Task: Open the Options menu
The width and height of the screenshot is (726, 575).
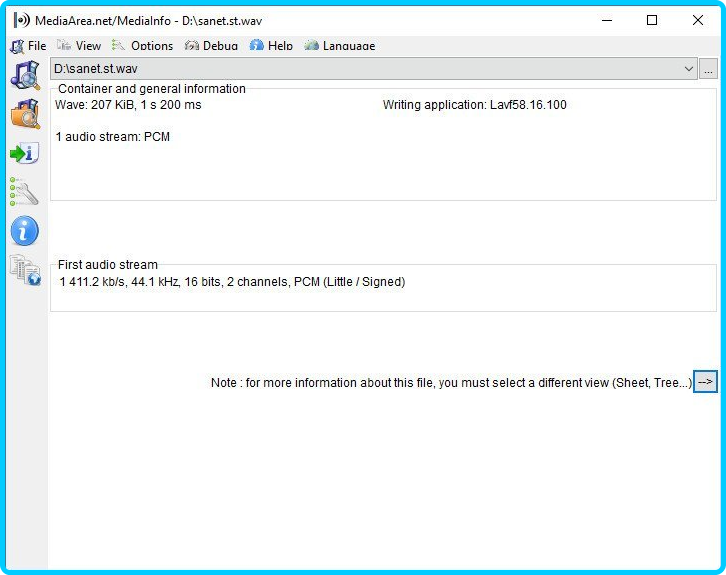Action: [142, 46]
